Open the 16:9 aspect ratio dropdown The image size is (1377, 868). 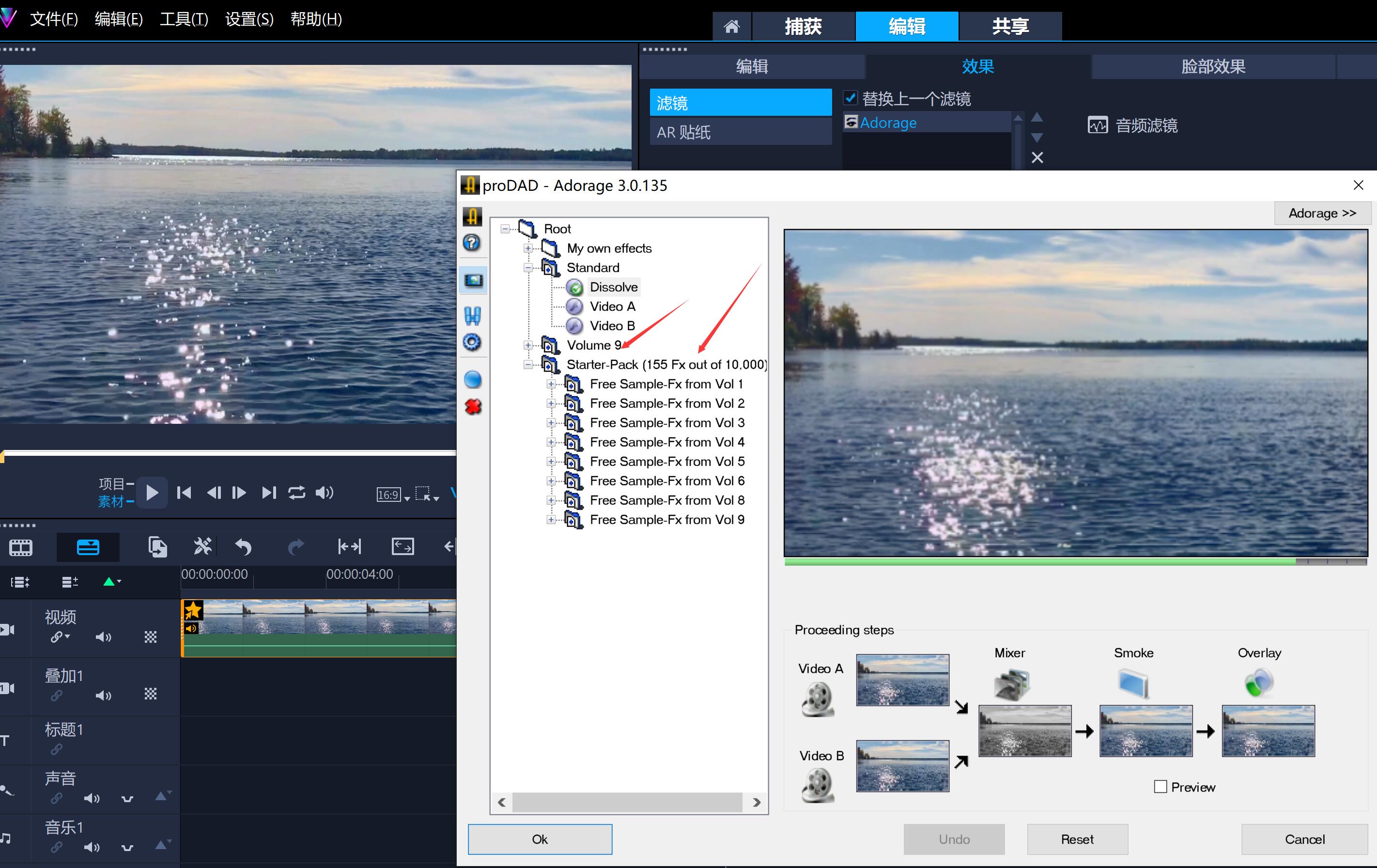(x=393, y=495)
